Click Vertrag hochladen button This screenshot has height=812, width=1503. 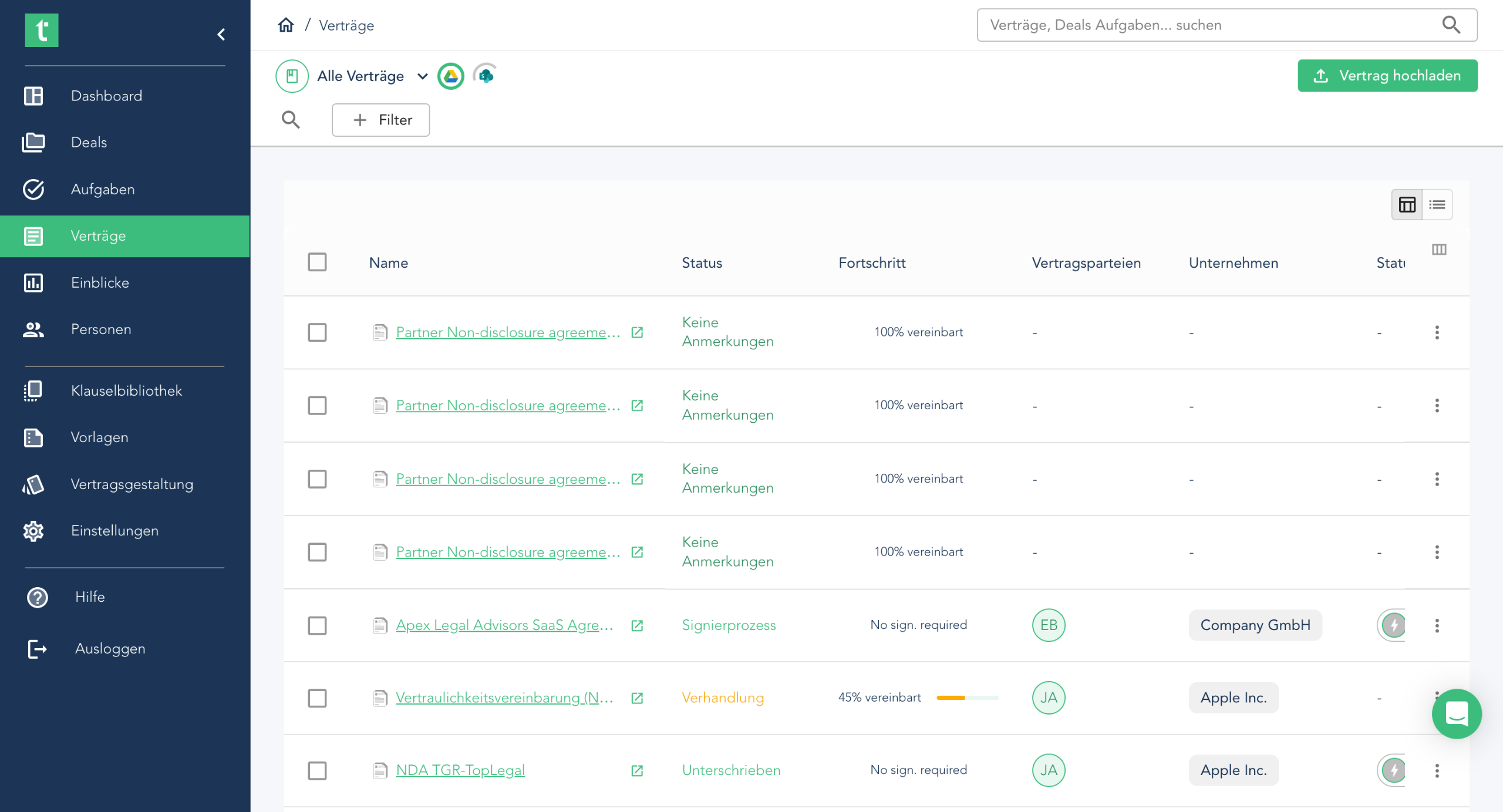coord(1387,76)
